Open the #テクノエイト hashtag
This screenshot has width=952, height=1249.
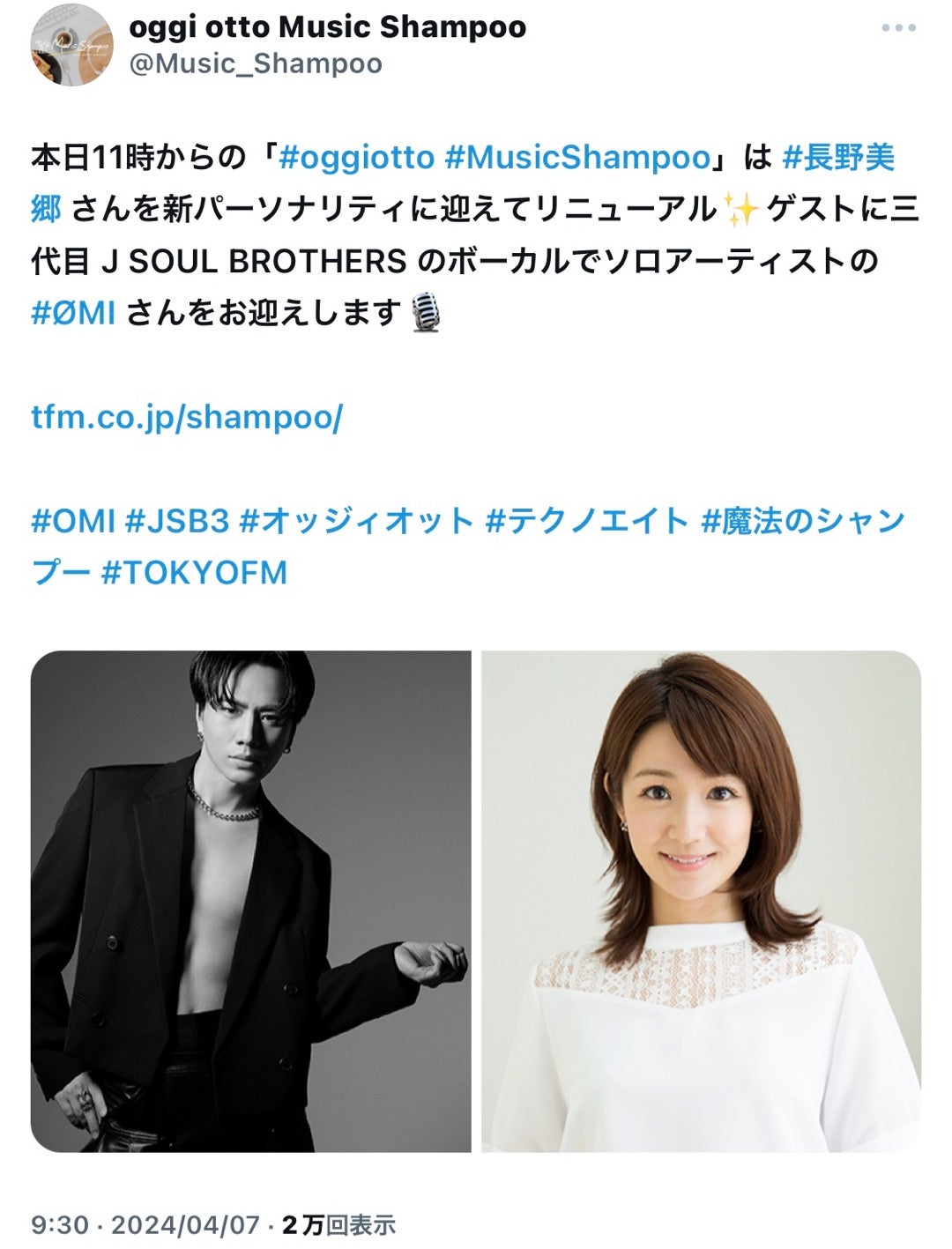(587, 521)
